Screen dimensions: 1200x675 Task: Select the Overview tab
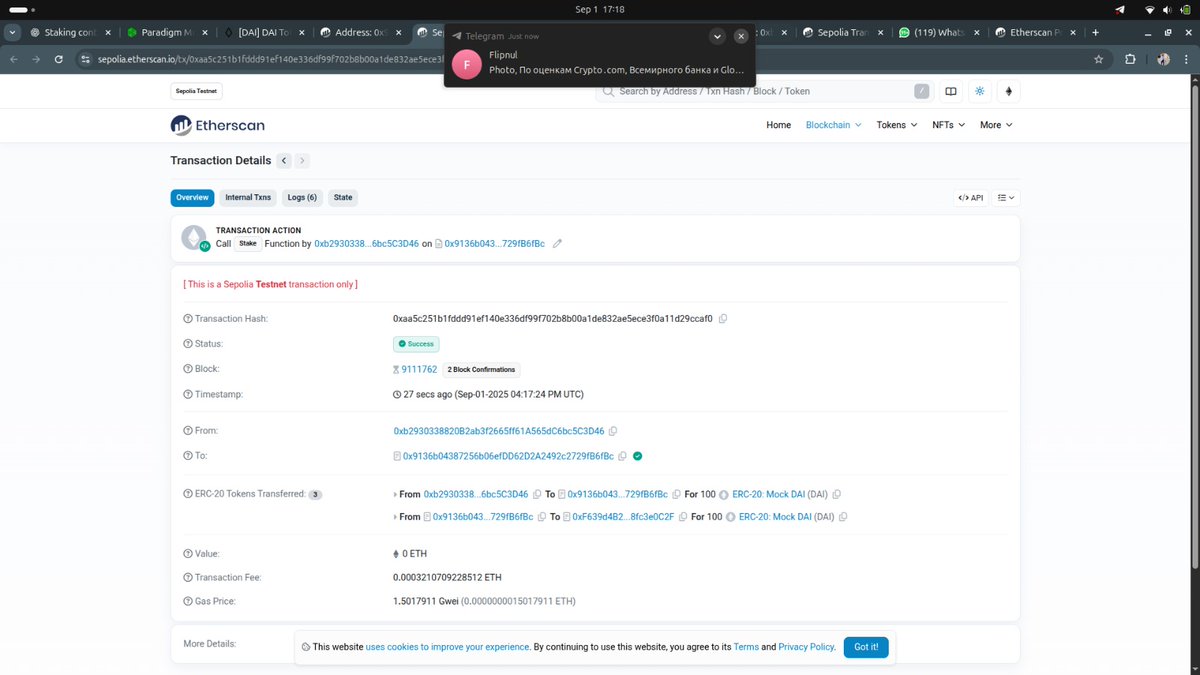[192, 198]
